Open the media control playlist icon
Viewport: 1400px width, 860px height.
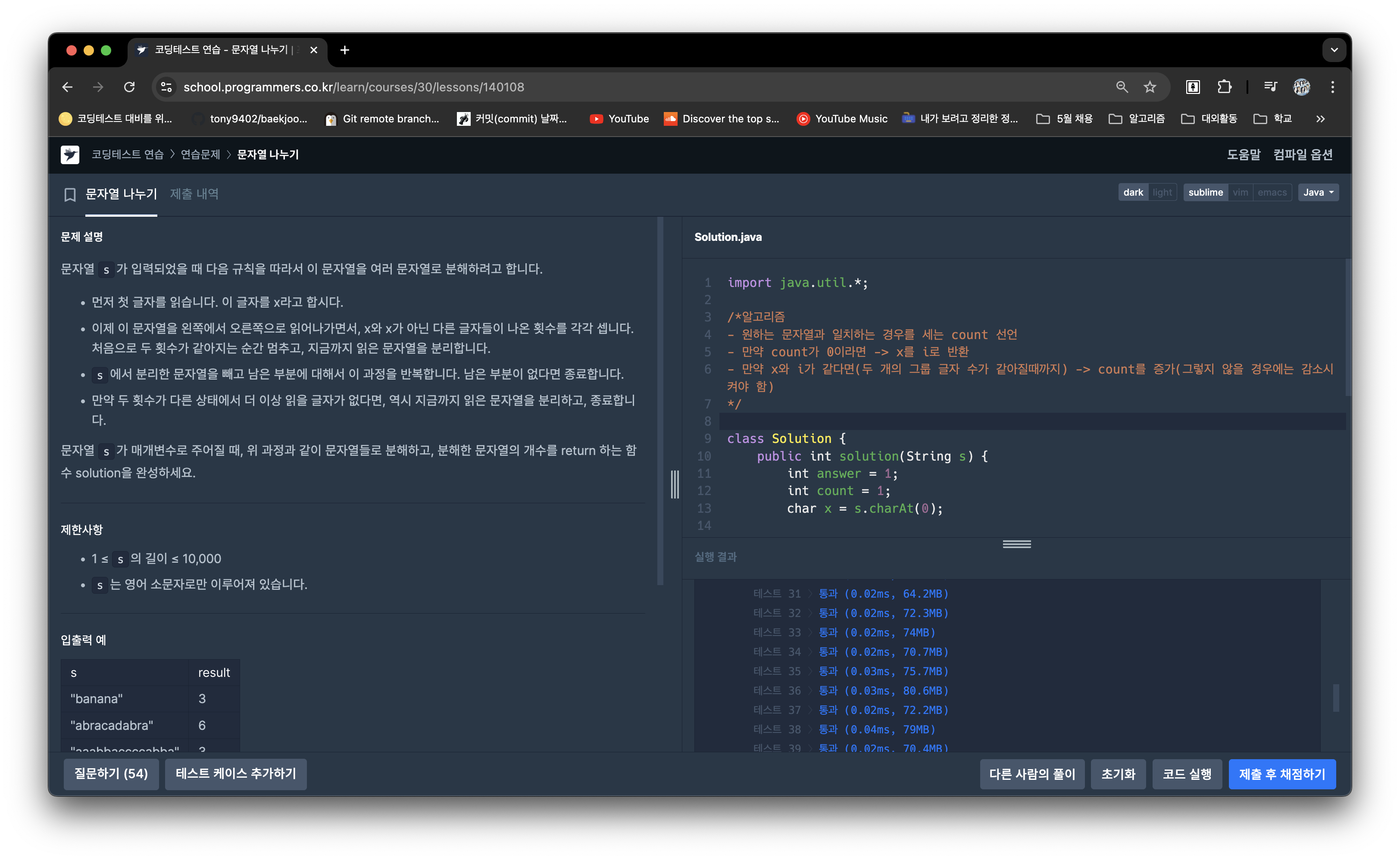click(1270, 87)
